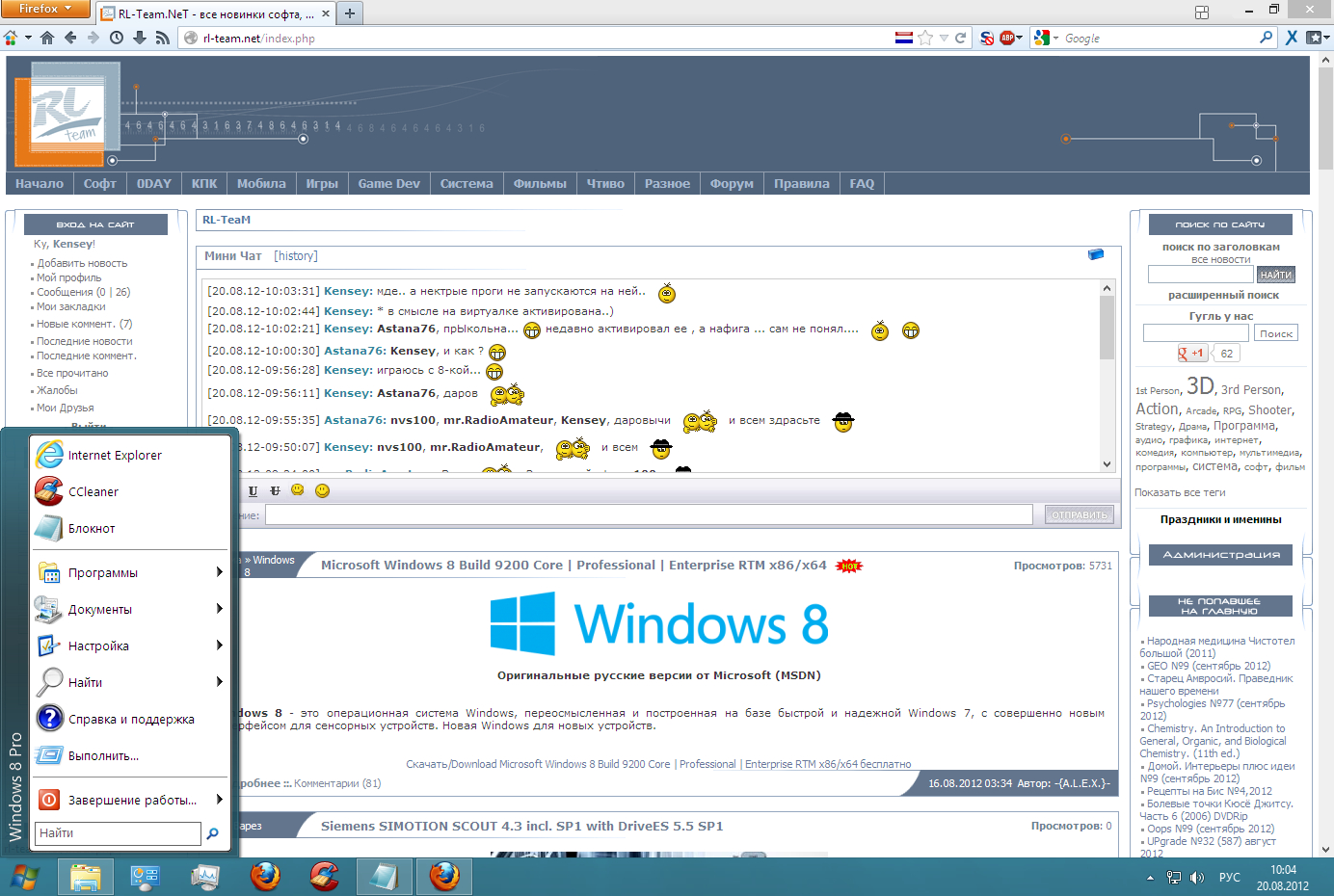Screen dimensions: 1334x896
Task: Open the Adblock Plus dropdown arrow
Action: point(1019,39)
